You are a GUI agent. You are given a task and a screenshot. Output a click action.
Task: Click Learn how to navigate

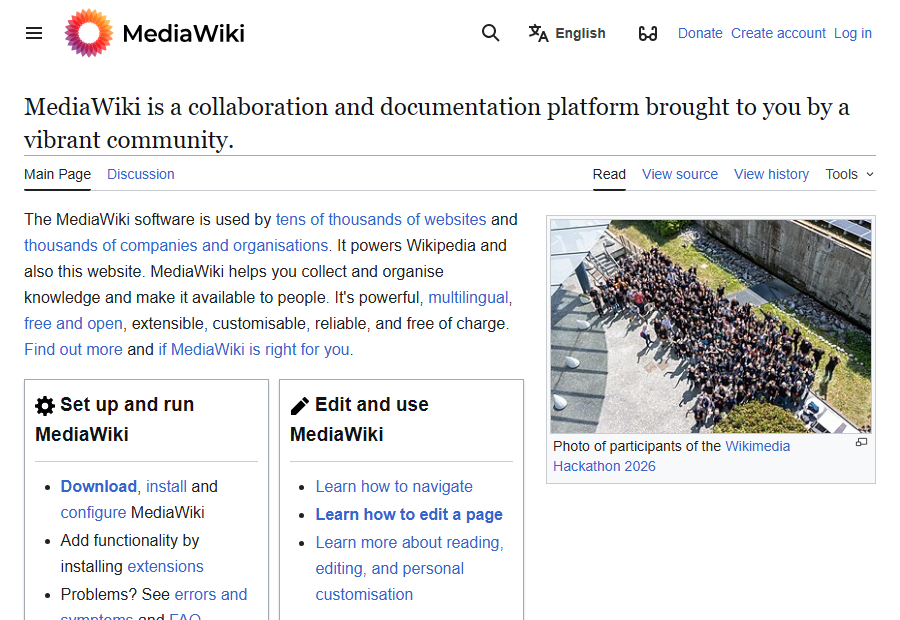coord(394,486)
